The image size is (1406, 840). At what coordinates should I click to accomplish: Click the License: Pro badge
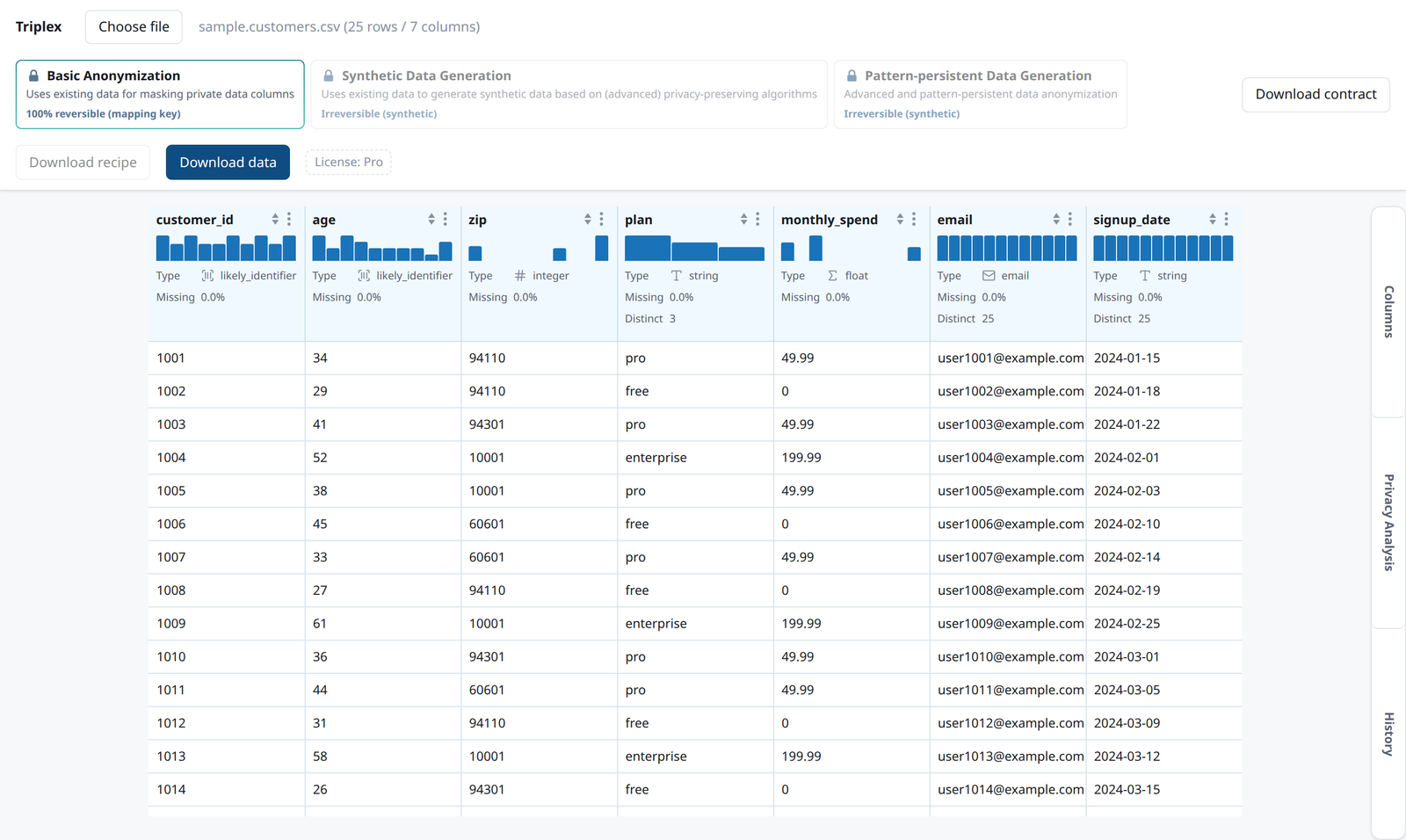click(349, 162)
